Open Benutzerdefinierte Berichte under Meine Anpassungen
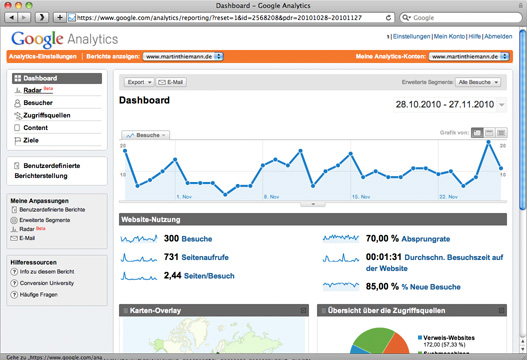Screen dimensions: 527x360 pyautogui.click(x=52, y=210)
